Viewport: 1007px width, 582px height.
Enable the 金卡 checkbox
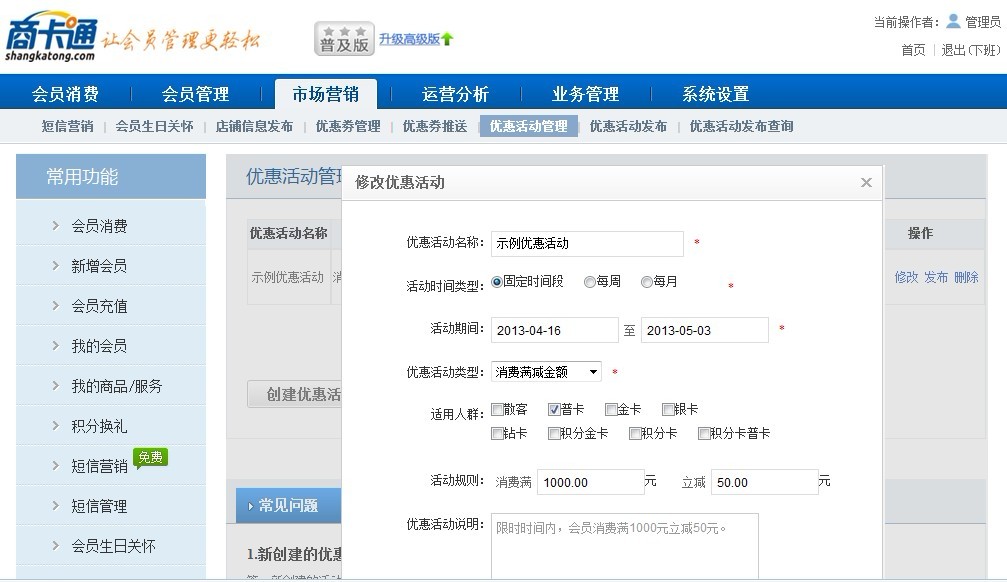tap(611, 409)
